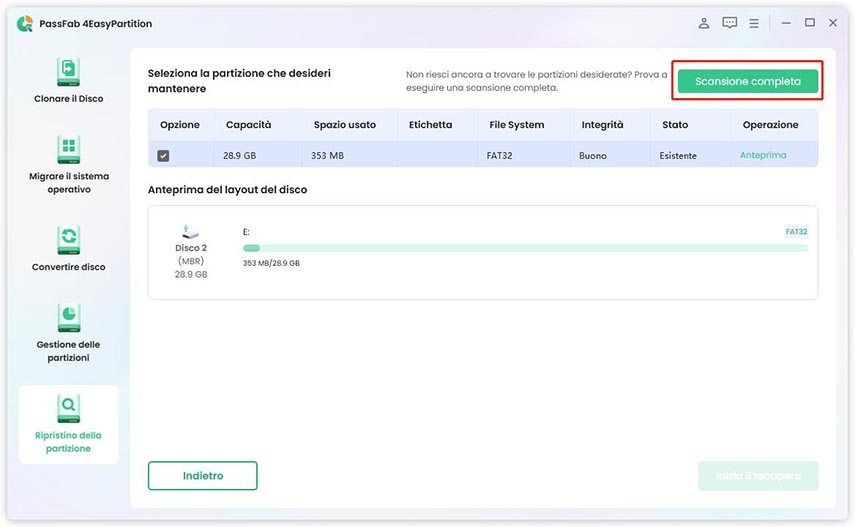Click the File System column header
Viewport: 855px width, 527px height.
pos(517,125)
